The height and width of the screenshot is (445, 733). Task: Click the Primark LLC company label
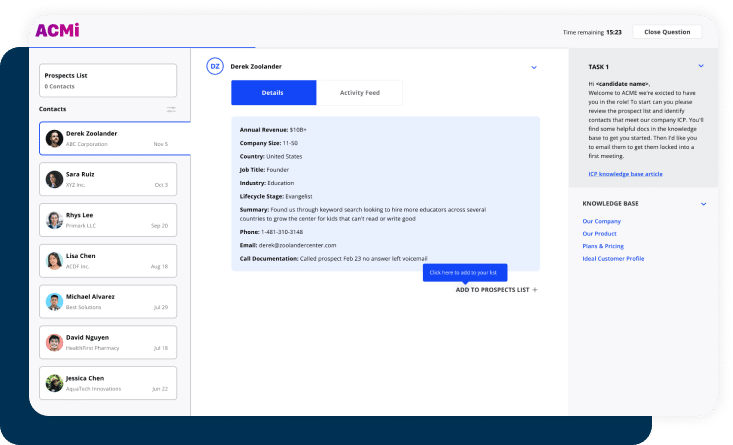(x=81, y=226)
